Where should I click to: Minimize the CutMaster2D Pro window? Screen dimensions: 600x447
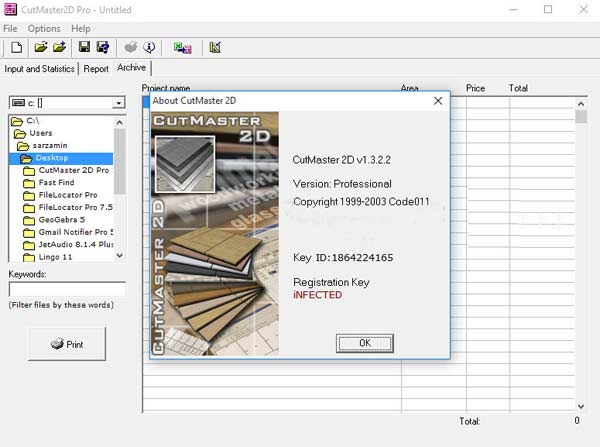pos(514,9)
